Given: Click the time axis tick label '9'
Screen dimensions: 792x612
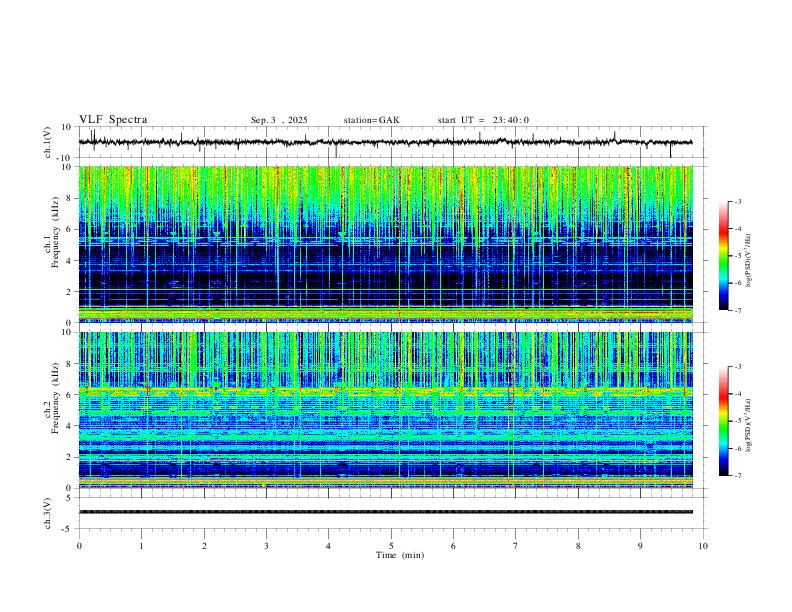Looking at the screenshot, I should point(640,546).
